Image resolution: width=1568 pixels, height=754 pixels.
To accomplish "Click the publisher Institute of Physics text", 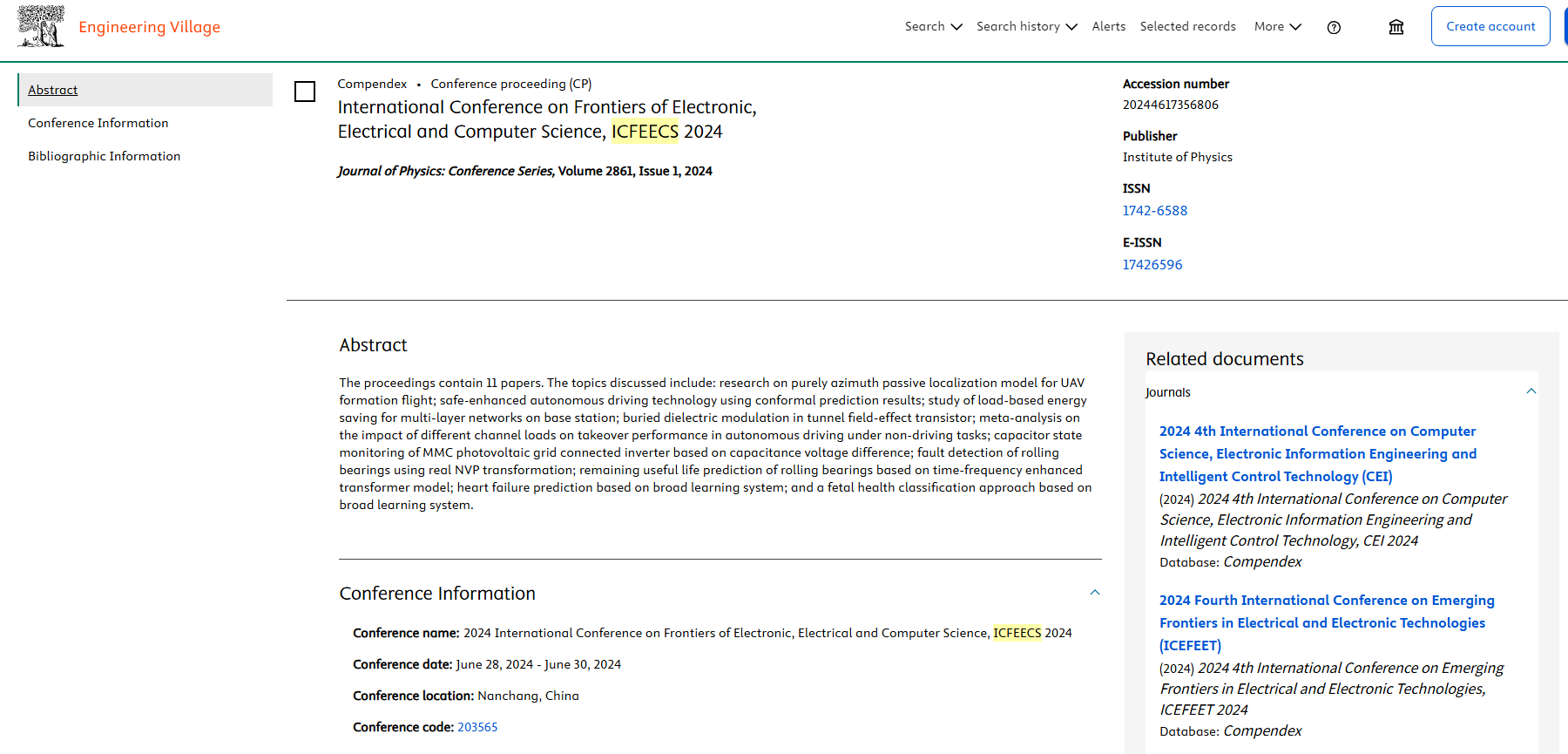I will pos(1178,157).
